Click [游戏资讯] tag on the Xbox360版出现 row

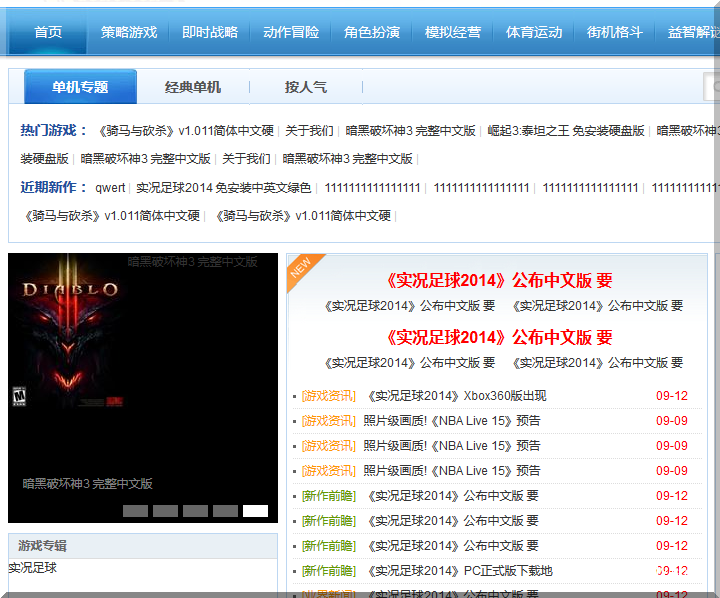pyautogui.click(x=328, y=396)
